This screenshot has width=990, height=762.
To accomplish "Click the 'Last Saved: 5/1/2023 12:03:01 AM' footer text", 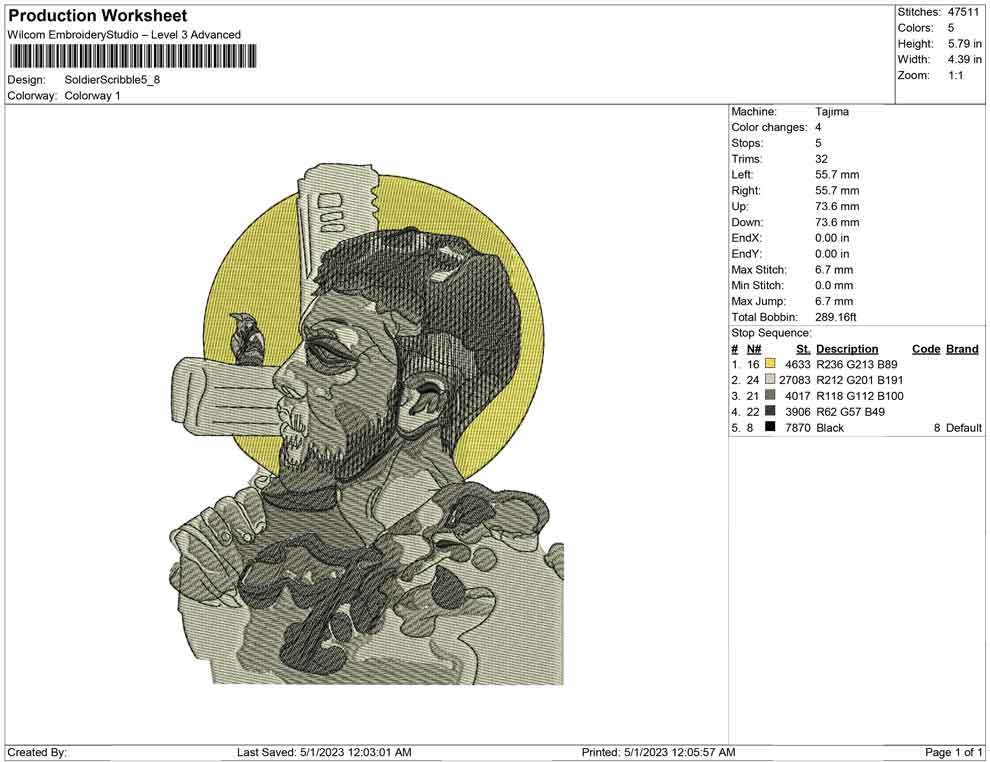I will coord(324,752).
